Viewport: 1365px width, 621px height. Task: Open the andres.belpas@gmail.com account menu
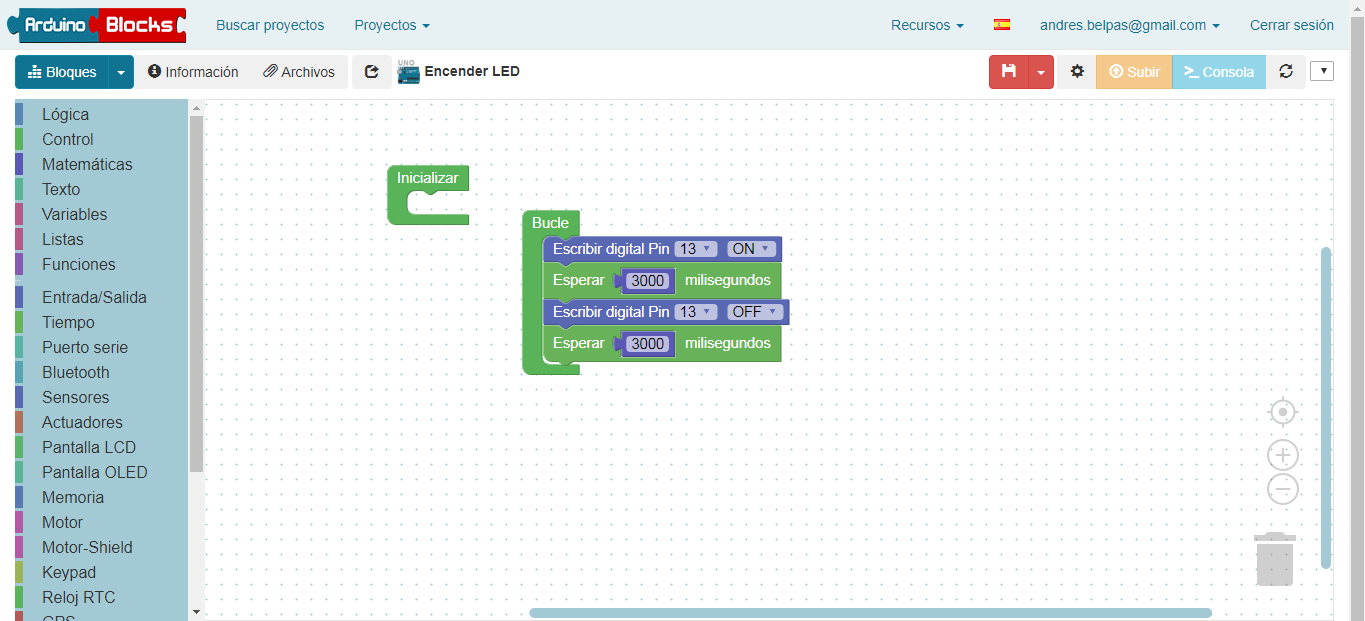1130,25
